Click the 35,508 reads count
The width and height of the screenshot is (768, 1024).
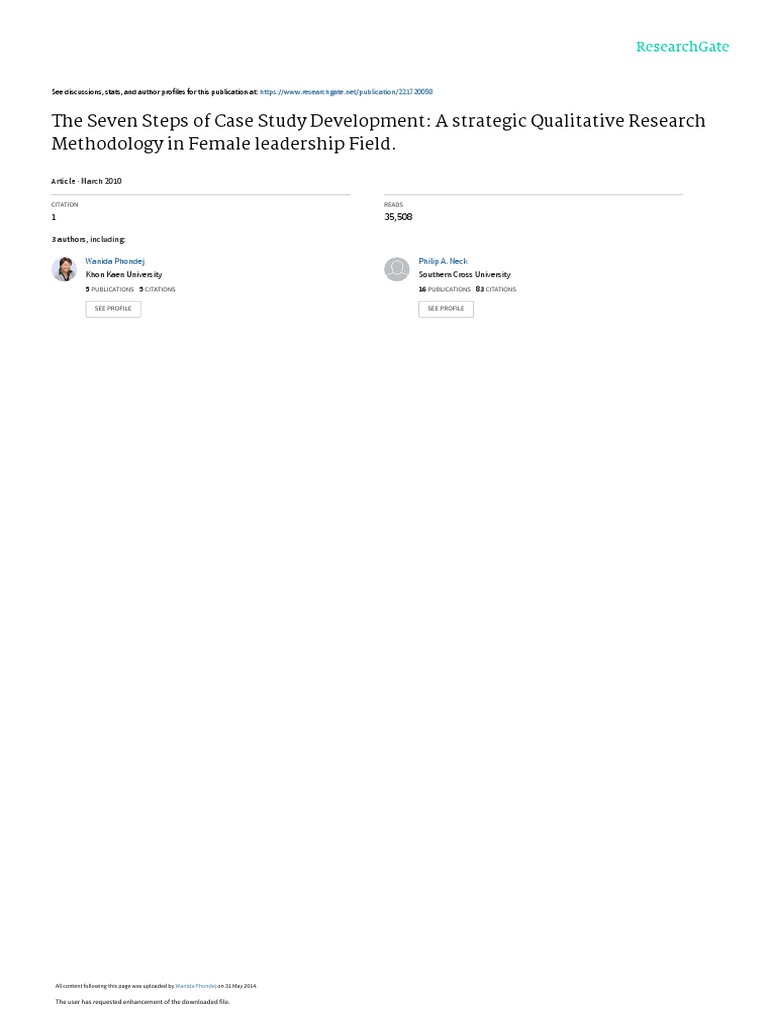pos(398,216)
